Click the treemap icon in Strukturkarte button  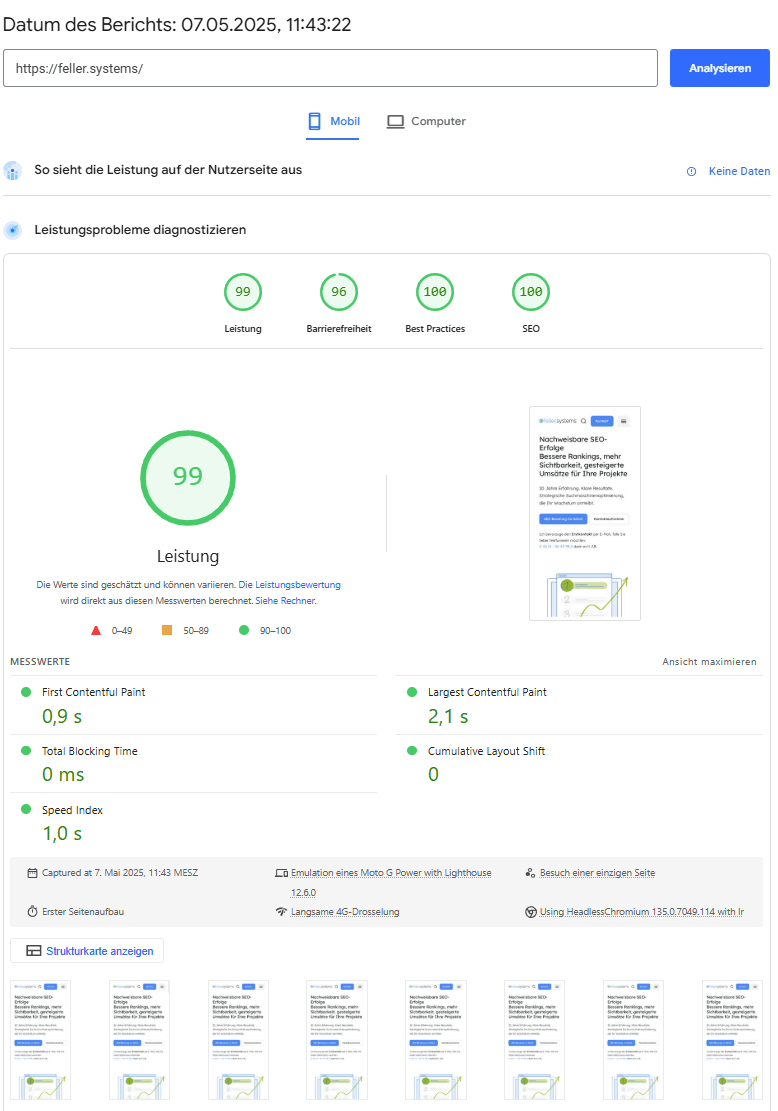tap(33, 951)
